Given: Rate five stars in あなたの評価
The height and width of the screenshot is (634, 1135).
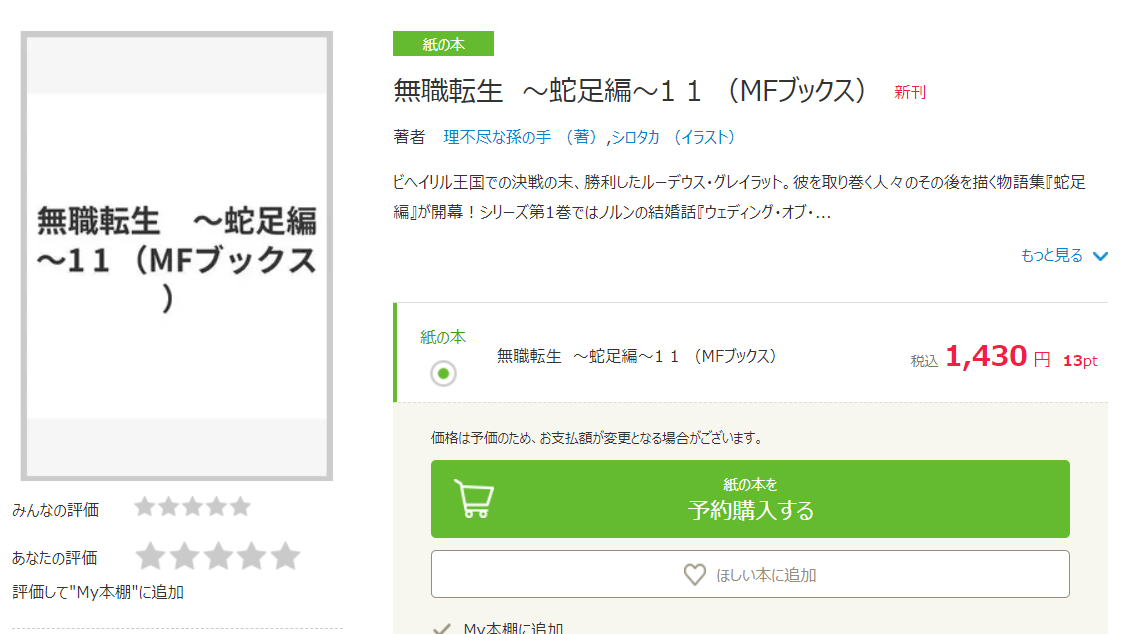Looking at the screenshot, I should [286, 556].
